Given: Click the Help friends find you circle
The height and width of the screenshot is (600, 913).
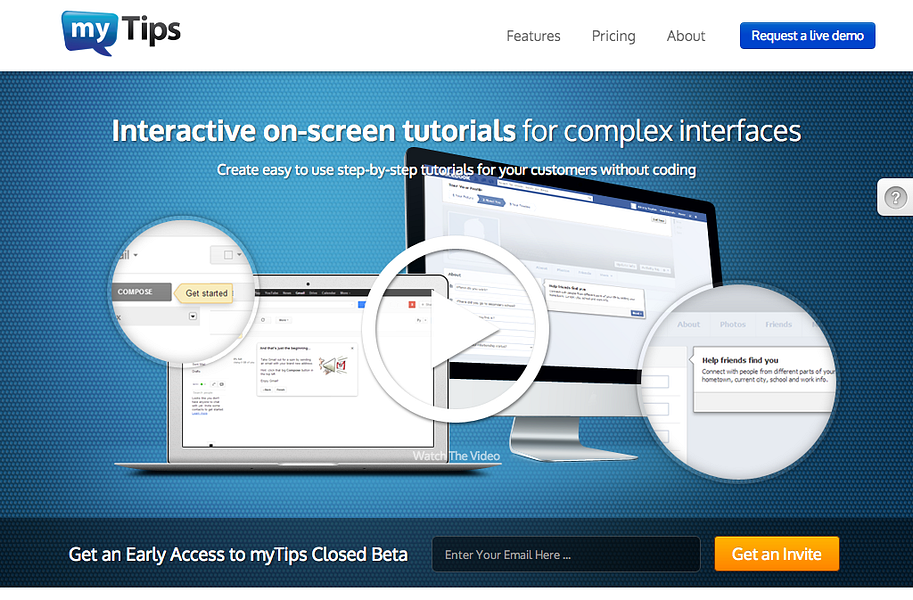Looking at the screenshot, I should pos(738,382).
